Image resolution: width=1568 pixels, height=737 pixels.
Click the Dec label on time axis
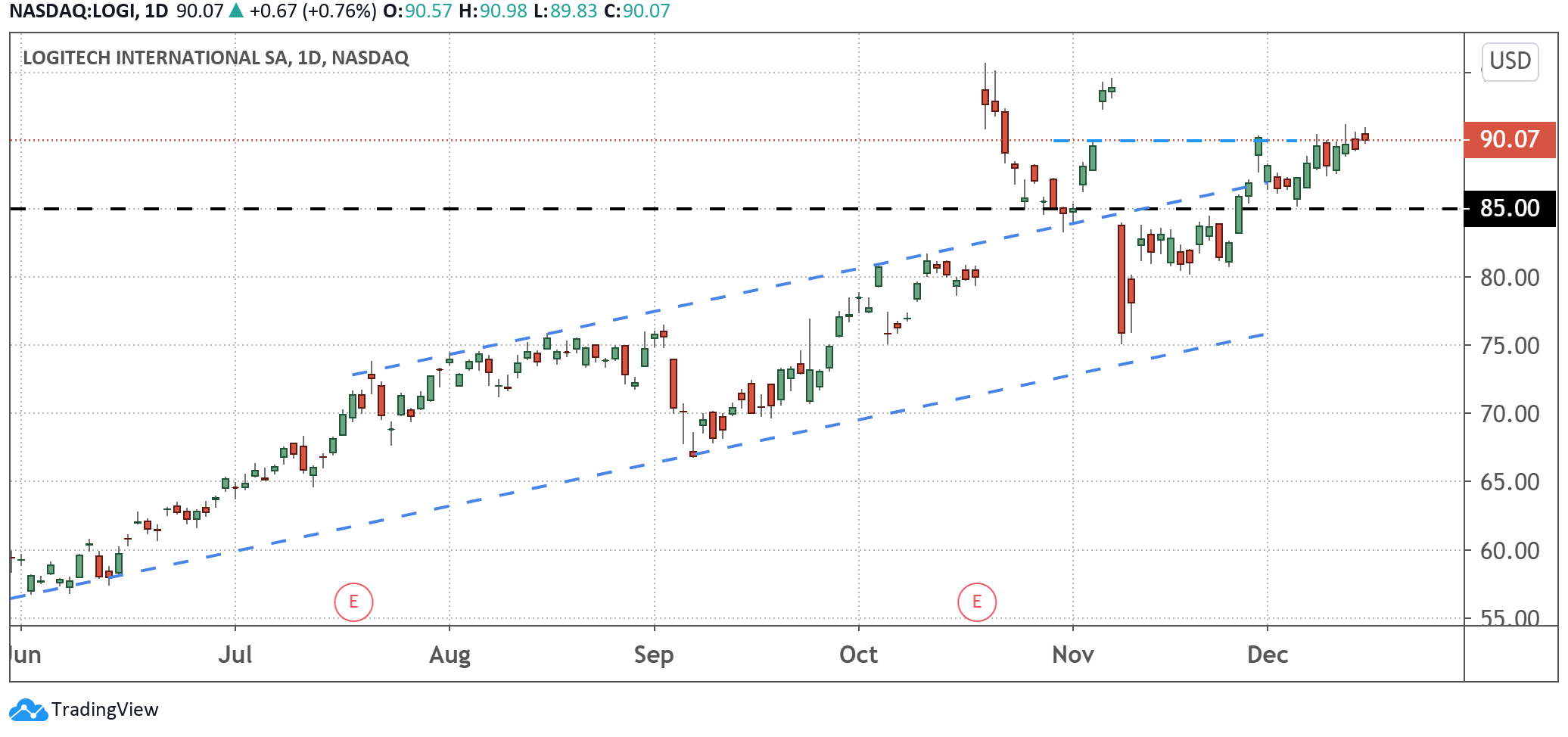pos(1268,655)
